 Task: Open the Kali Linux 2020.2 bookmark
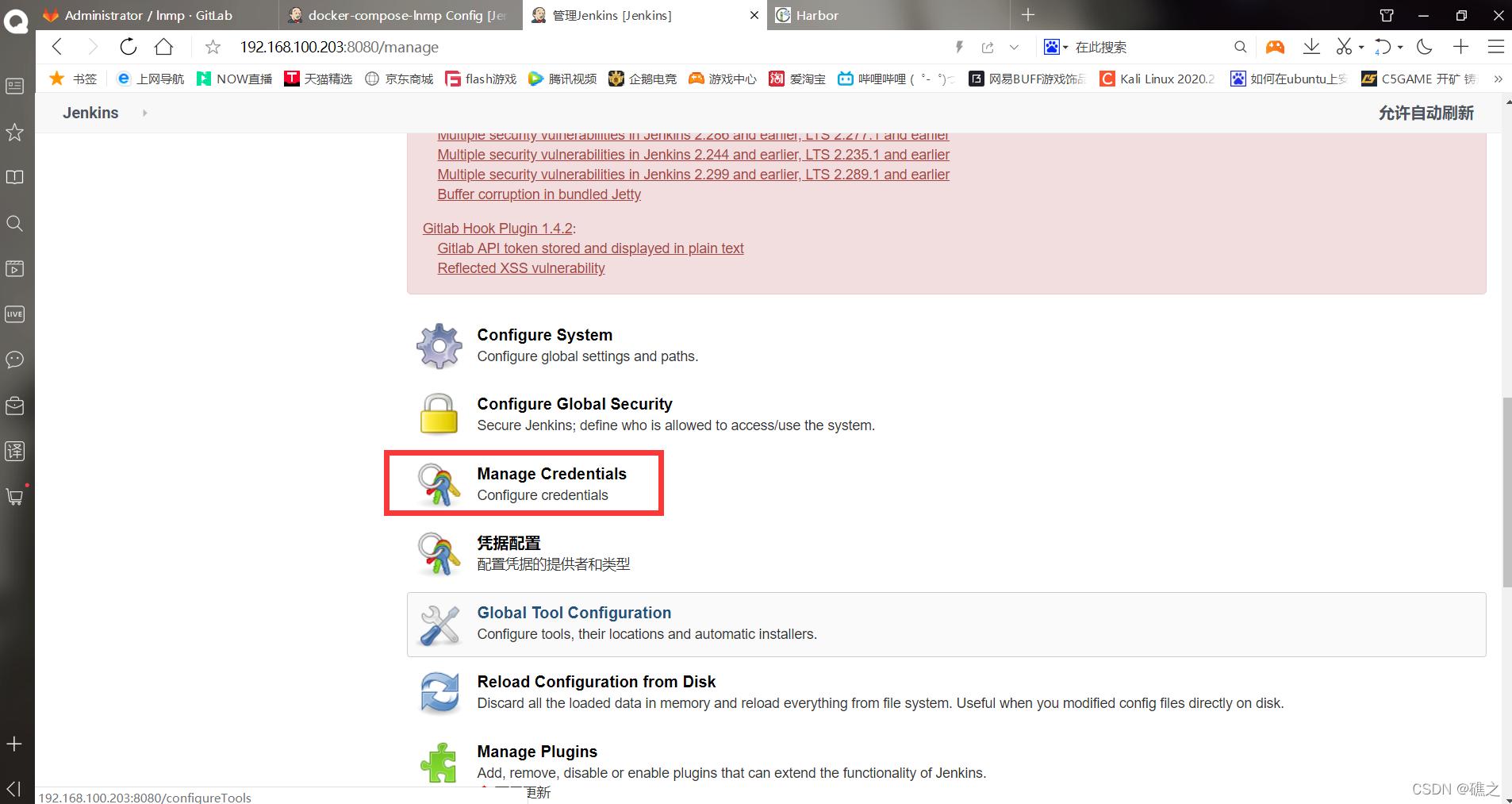pyautogui.click(x=1157, y=79)
